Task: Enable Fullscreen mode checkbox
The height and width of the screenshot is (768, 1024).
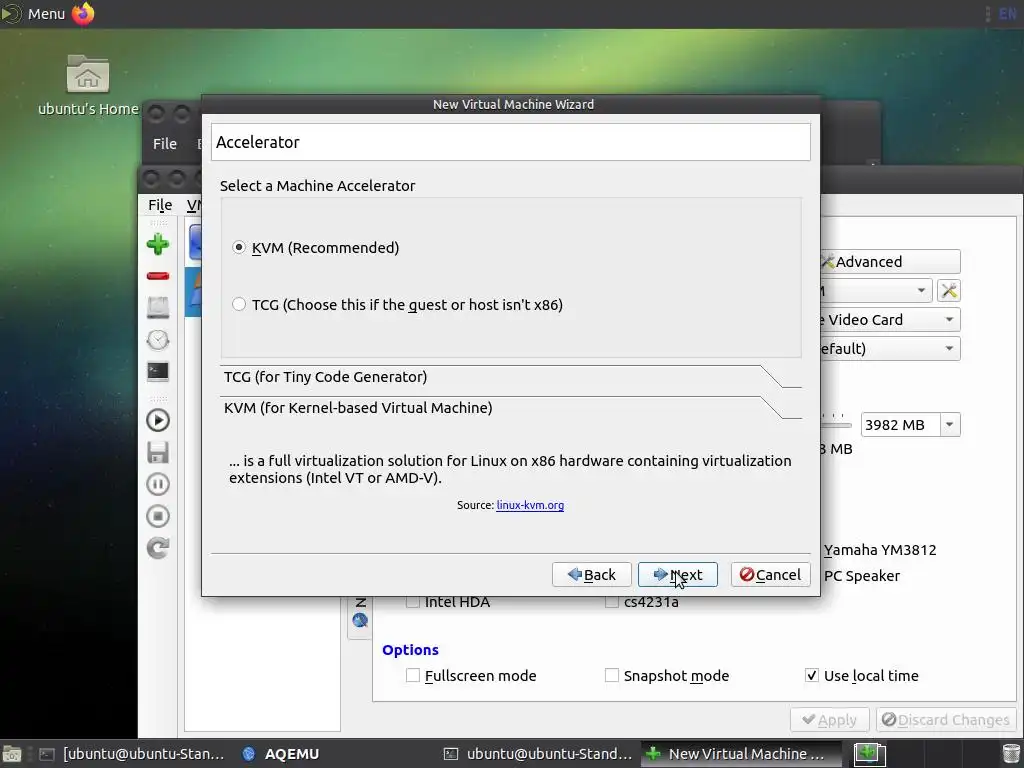Action: (x=413, y=675)
